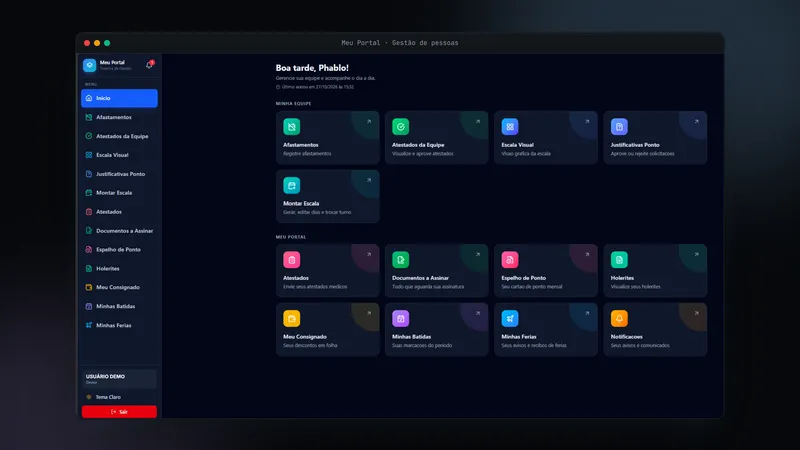This screenshot has height=450, width=800.
Task: Click the Meu Consignado sidebar icon
Action: [89, 287]
